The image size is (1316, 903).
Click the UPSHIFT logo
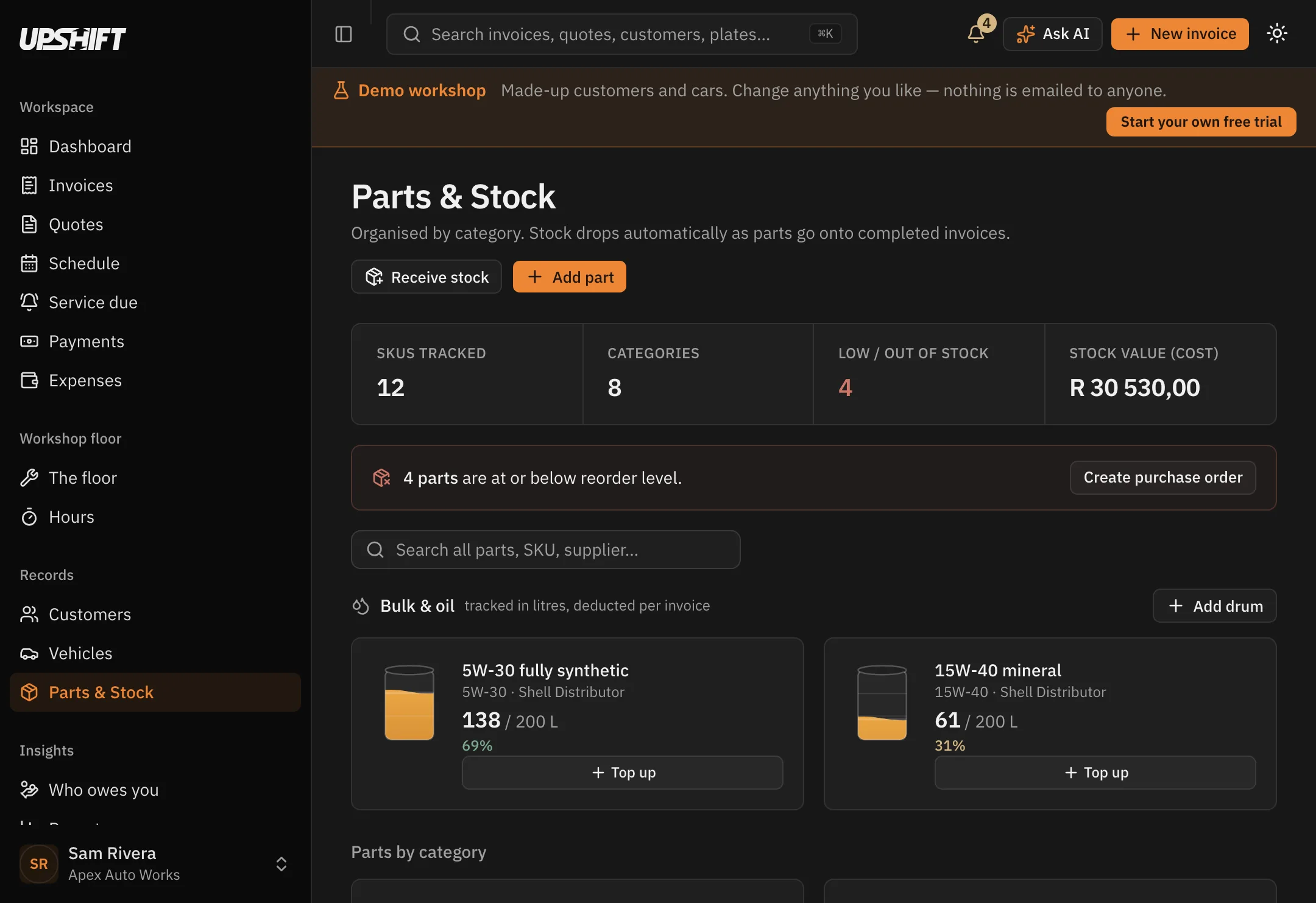(x=73, y=38)
